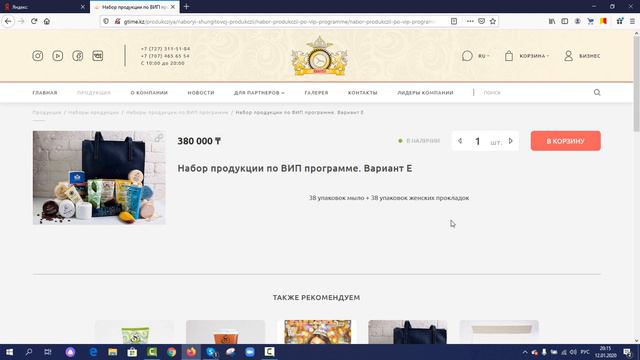
Task: Close the Набор продукции tab
Action: point(173,7)
